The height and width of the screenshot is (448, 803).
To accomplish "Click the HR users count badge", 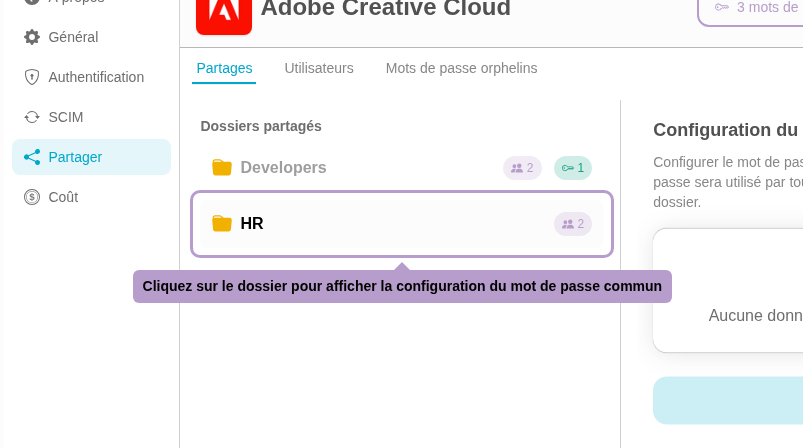I will 573,224.
